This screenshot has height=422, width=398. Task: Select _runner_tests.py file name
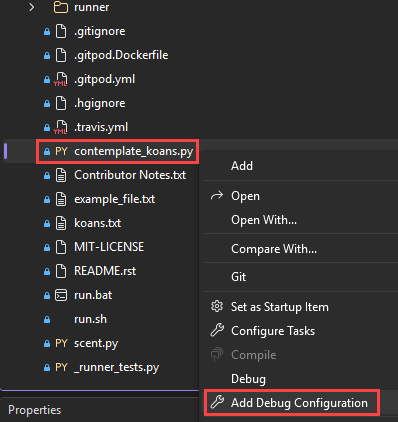(116, 368)
